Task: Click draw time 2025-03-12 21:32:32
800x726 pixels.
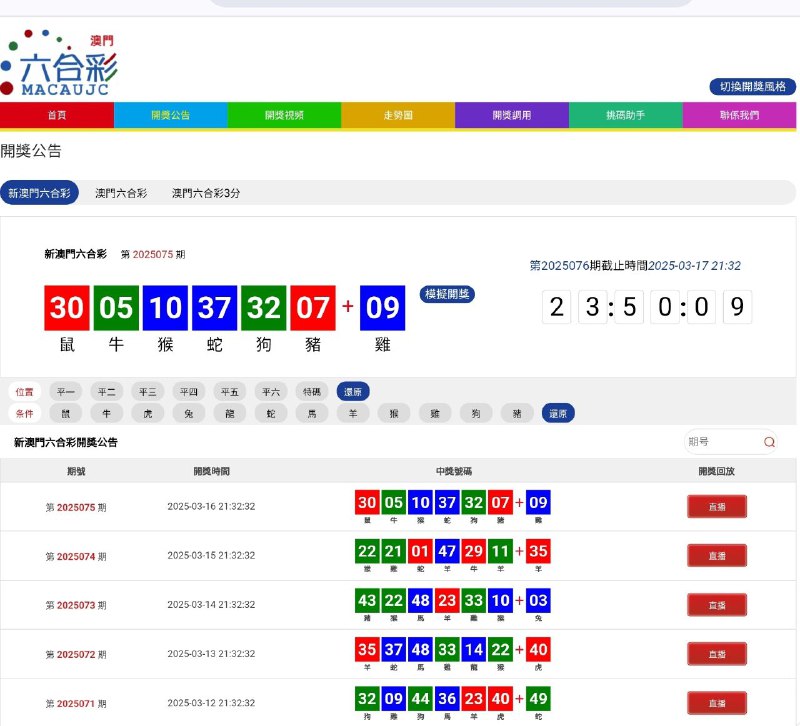Action: 211,703
